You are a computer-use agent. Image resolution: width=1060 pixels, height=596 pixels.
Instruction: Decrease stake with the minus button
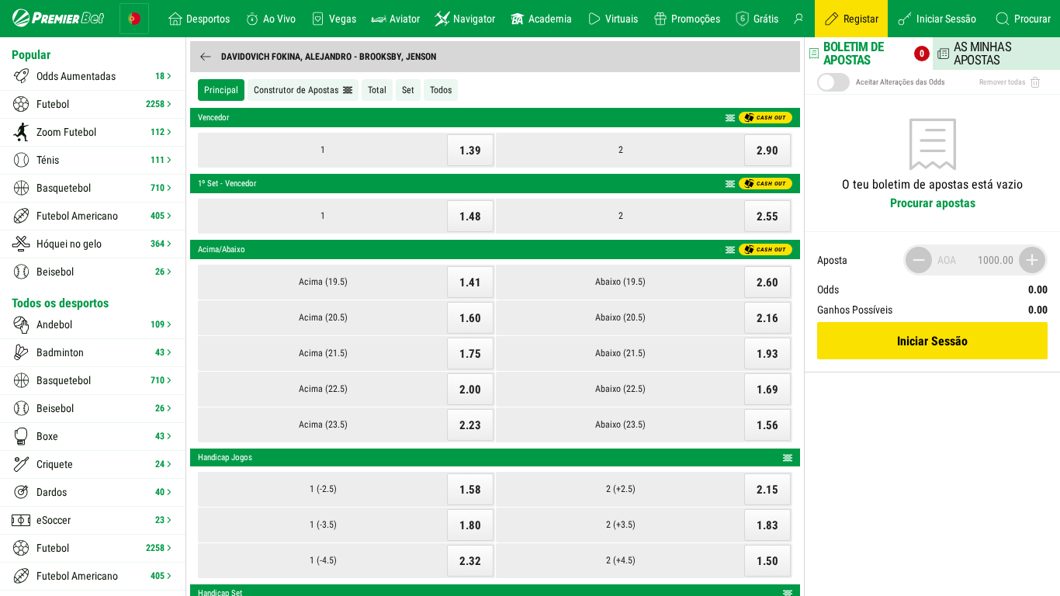click(x=918, y=260)
